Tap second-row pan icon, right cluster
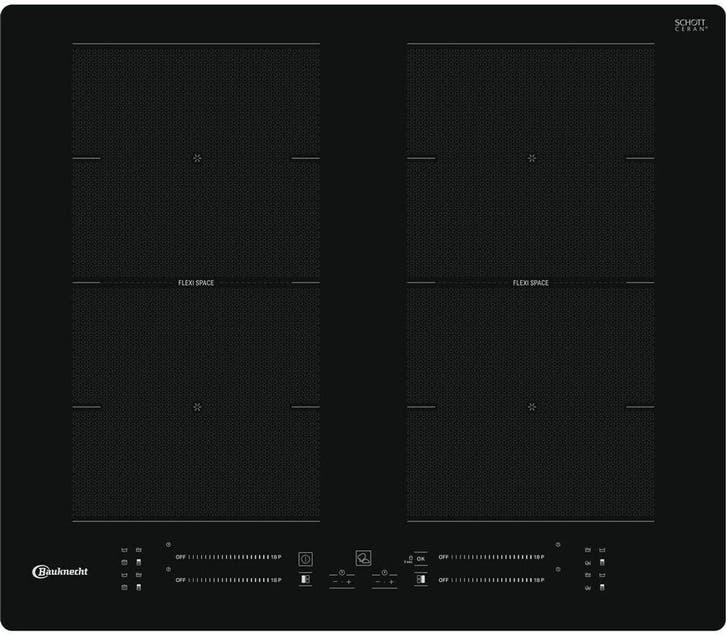 pyautogui.click(x=588, y=563)
